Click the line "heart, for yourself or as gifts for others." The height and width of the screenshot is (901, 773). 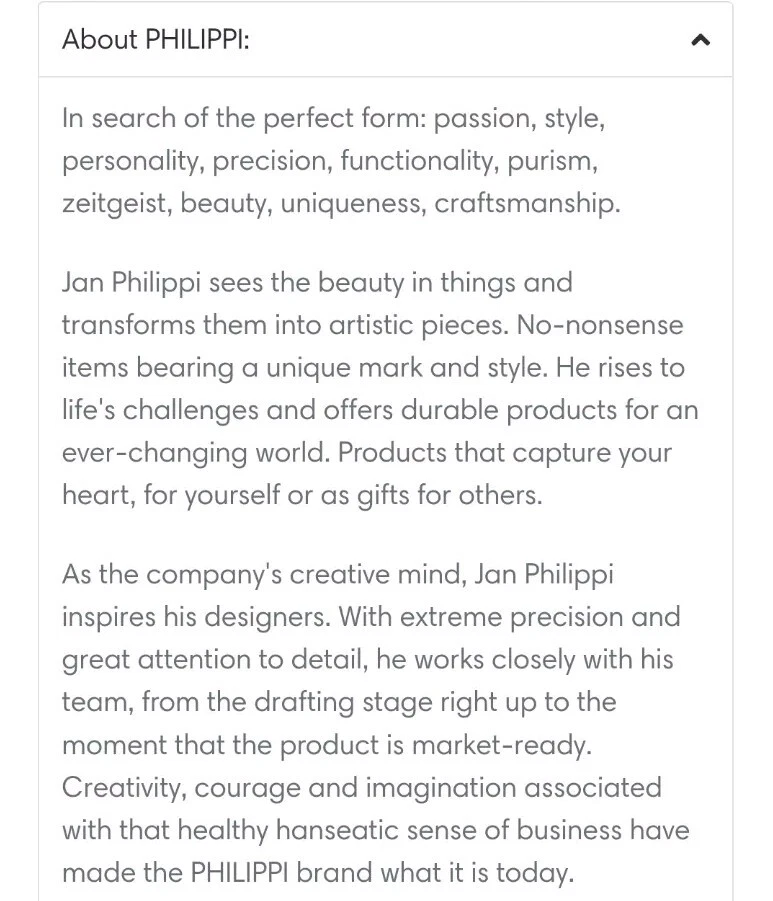click(301, 495)
